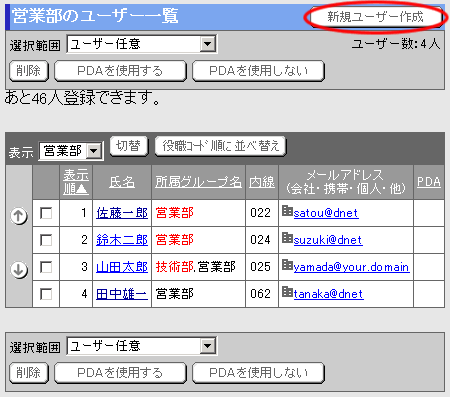
Task: Click company mail icon beside yamada@your.domain
Action: (x=287, y=265)
